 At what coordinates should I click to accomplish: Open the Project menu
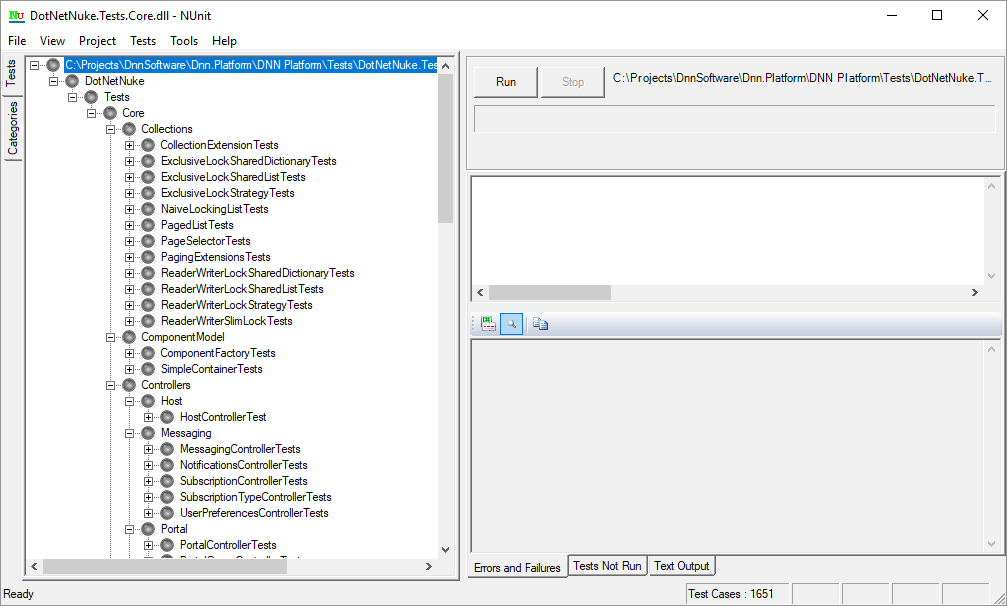(98, 41)
